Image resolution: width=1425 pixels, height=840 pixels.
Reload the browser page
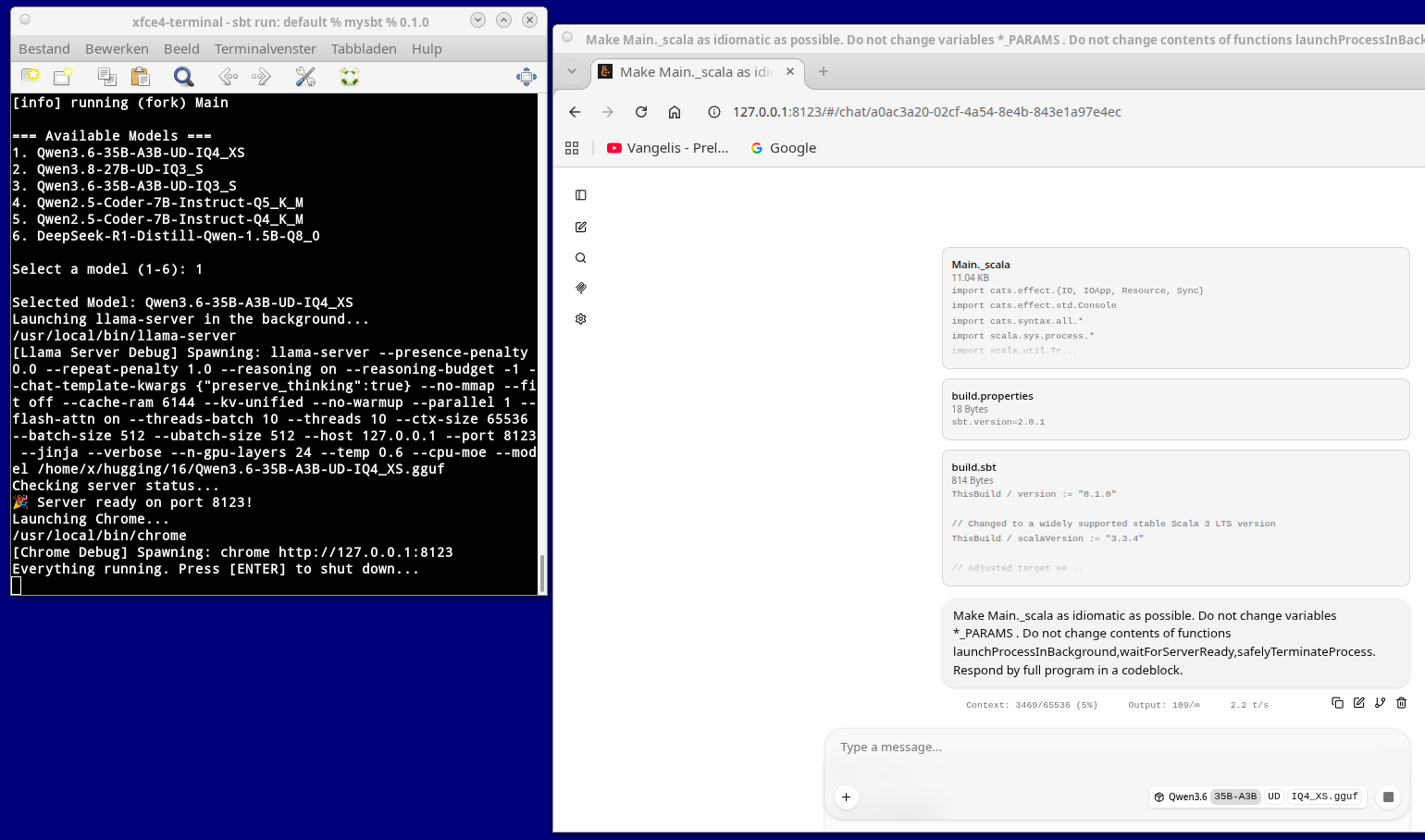point(641,112)
